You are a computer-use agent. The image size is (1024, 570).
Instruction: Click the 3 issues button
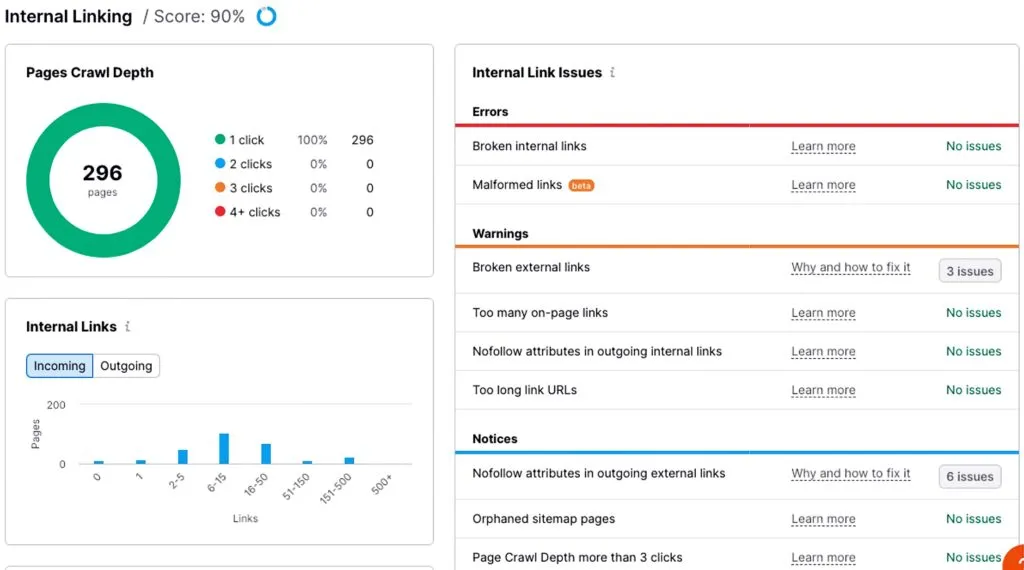click(970, 271)
